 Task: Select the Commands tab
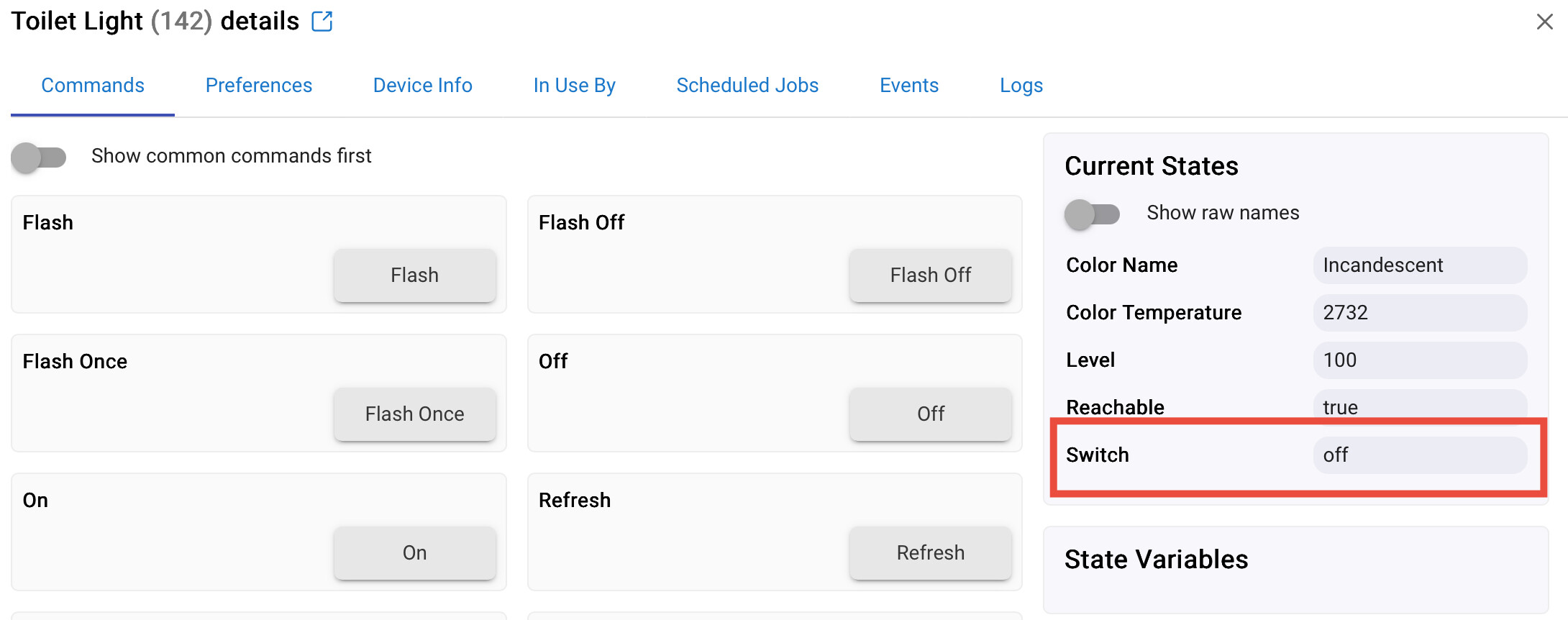93,86
